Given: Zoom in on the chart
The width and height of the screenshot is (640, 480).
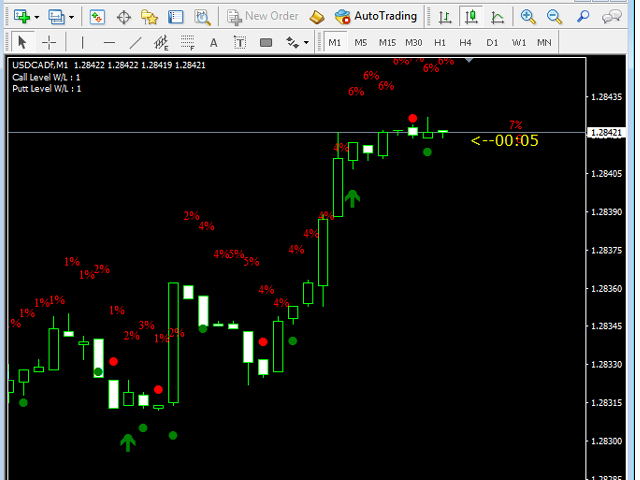Looking at the screenshot, I should [x=528, y=16].
